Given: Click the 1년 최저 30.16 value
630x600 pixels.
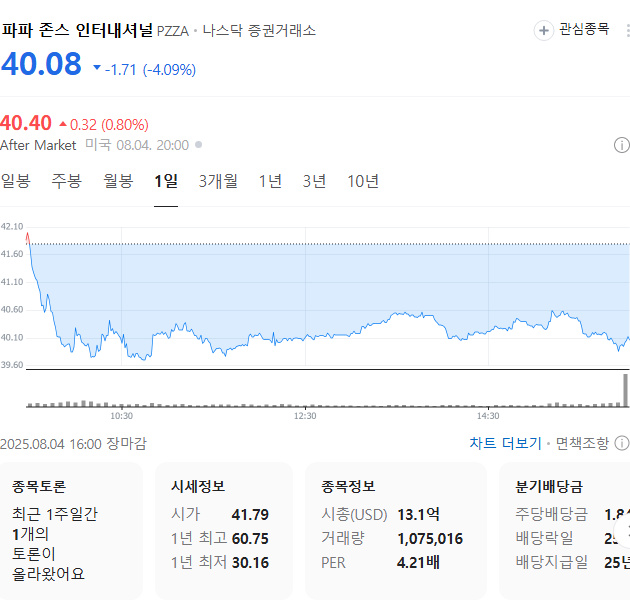Looking at the screenshot, I should (250, 563).
